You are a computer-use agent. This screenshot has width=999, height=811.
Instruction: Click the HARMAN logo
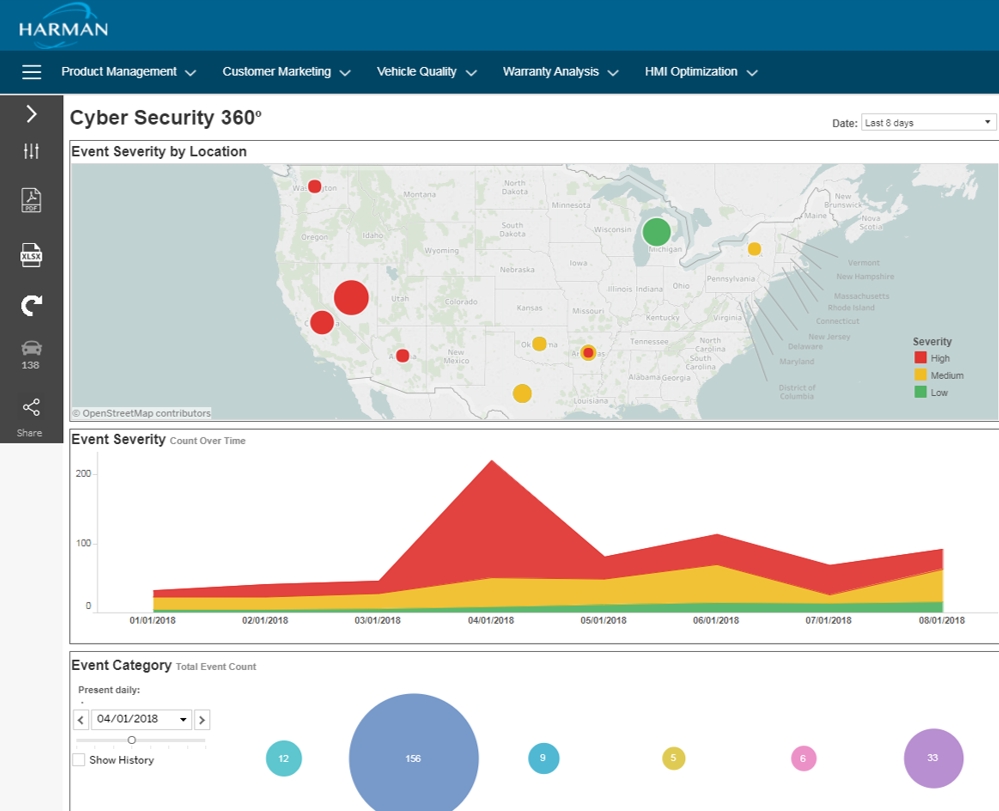click(63, 27)
